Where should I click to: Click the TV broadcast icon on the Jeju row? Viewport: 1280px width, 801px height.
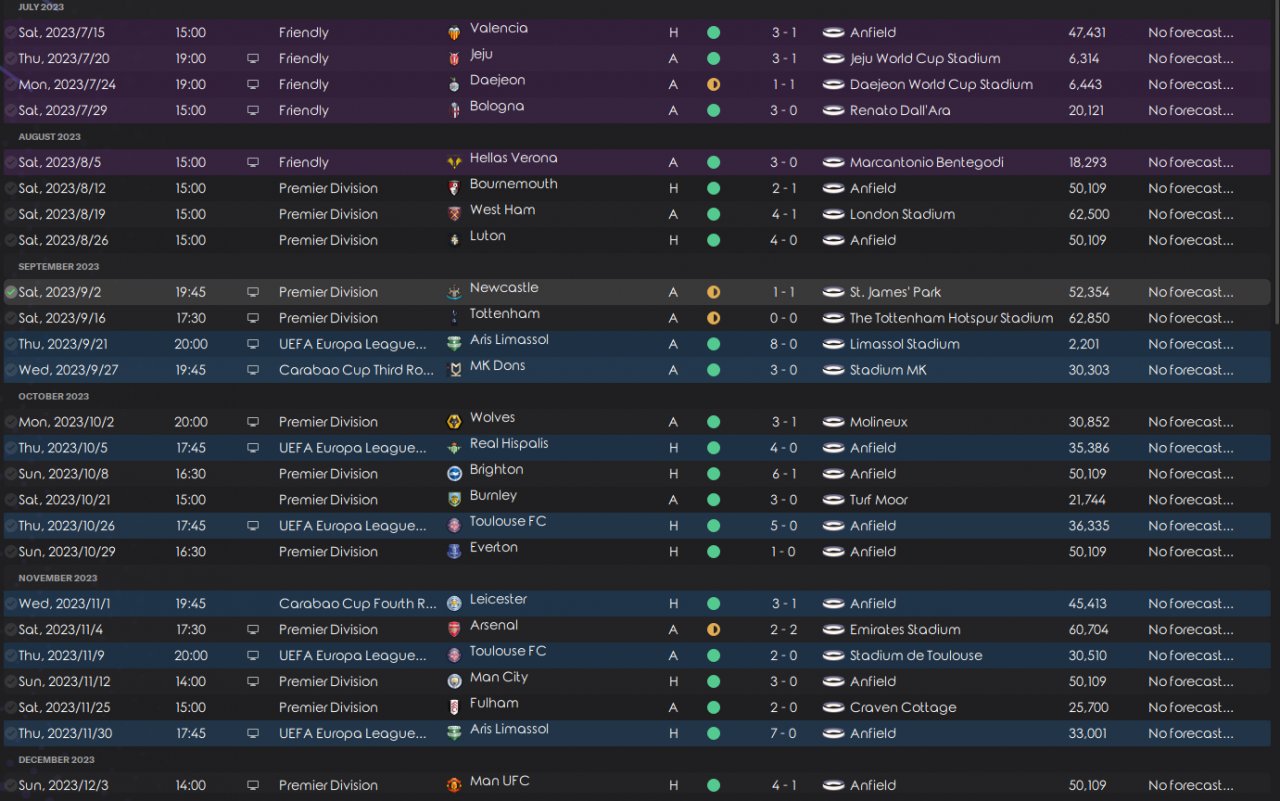[x=253, y=59]
